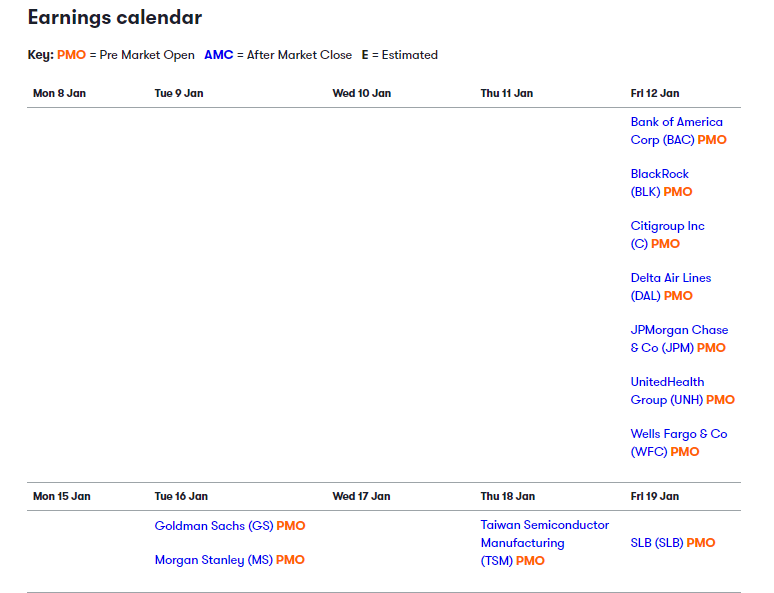Click the Mon 15 Jan column header
This screenshot has height=593, width=774.
(61, 496)
